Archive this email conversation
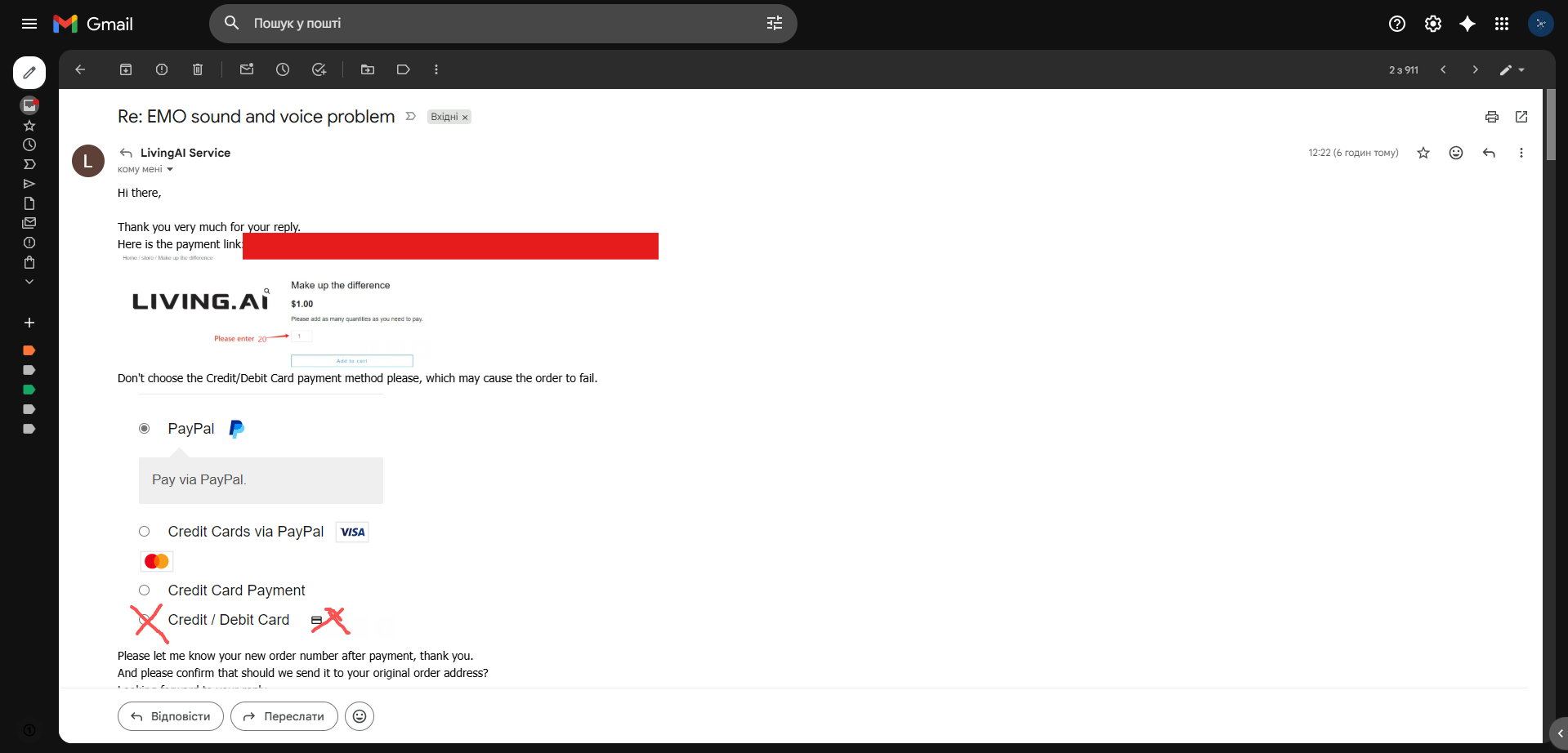The height and width of the screenshot is (753, 1568). coord(126,69)
